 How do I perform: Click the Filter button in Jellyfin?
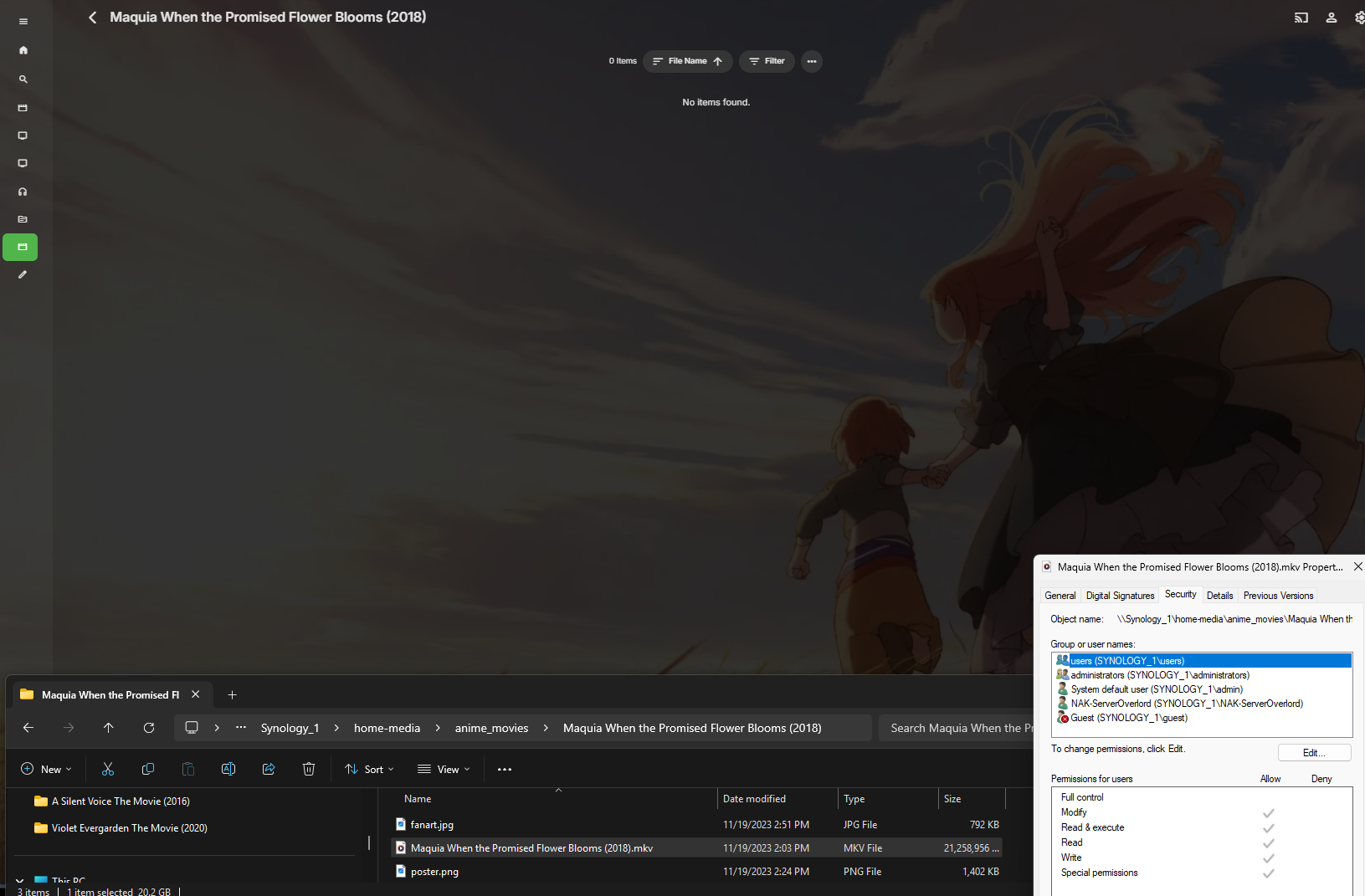coord(767,61)
